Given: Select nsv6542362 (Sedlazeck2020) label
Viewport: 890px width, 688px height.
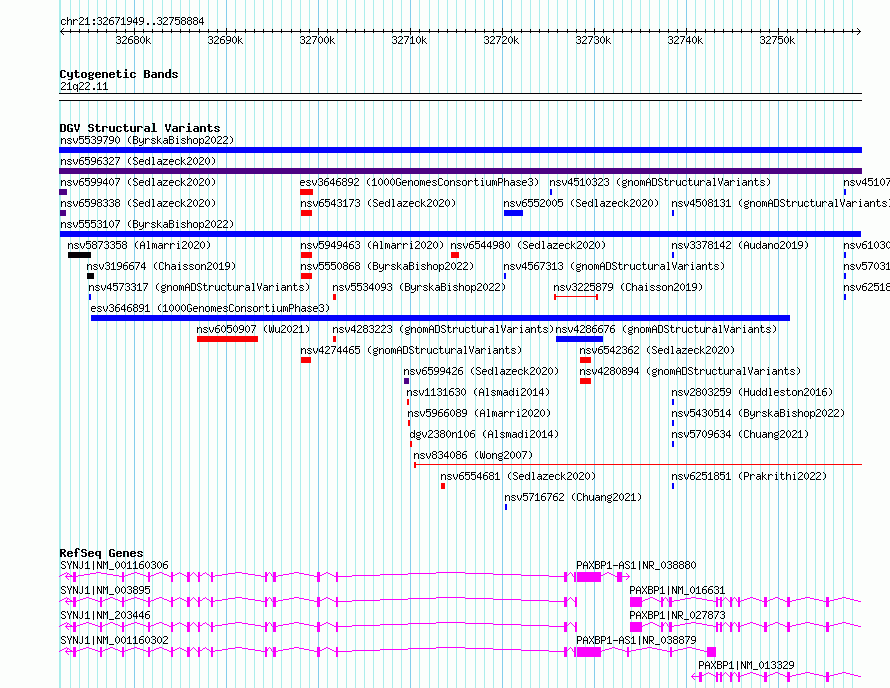Looking at the screenshot, I should (657, 350).
